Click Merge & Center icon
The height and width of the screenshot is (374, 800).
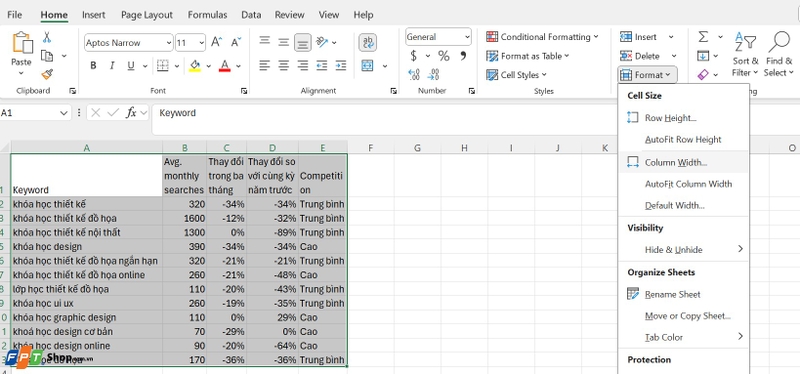click(x=367, y=65)
